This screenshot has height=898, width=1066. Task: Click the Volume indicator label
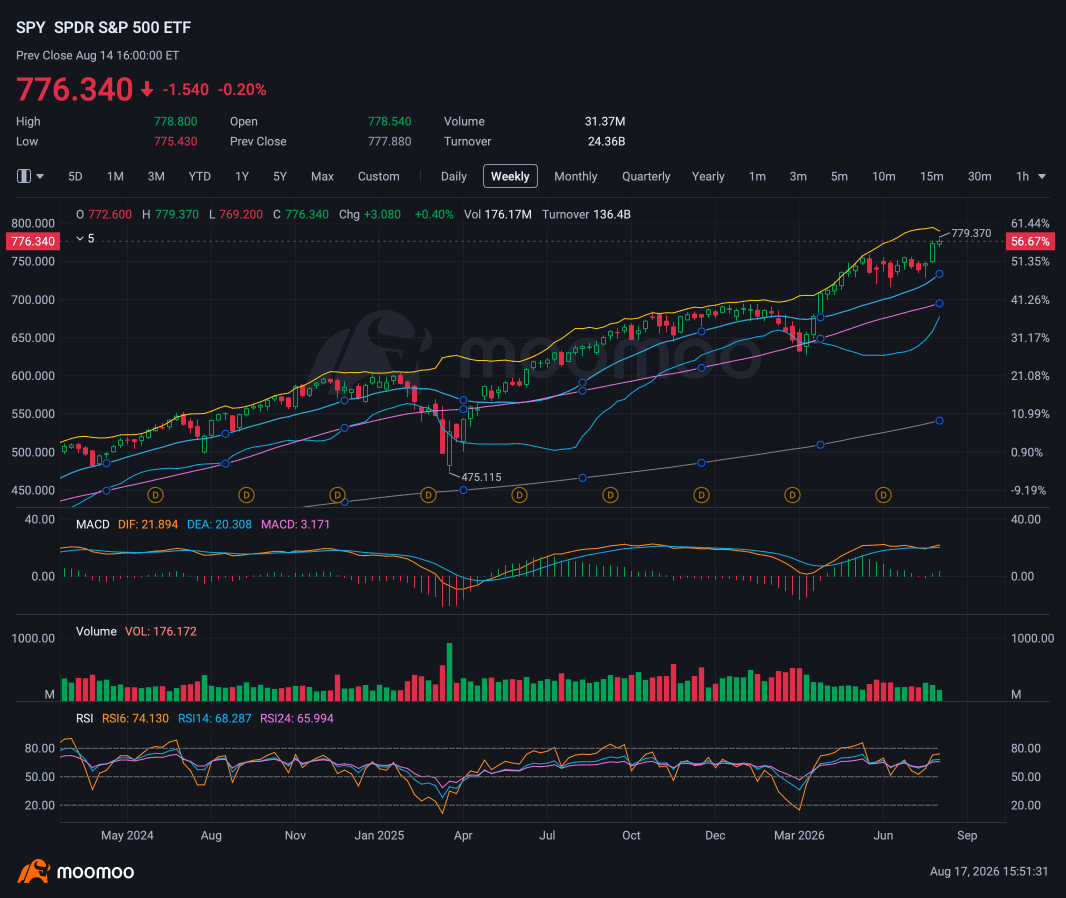click(x=96, y=631)
